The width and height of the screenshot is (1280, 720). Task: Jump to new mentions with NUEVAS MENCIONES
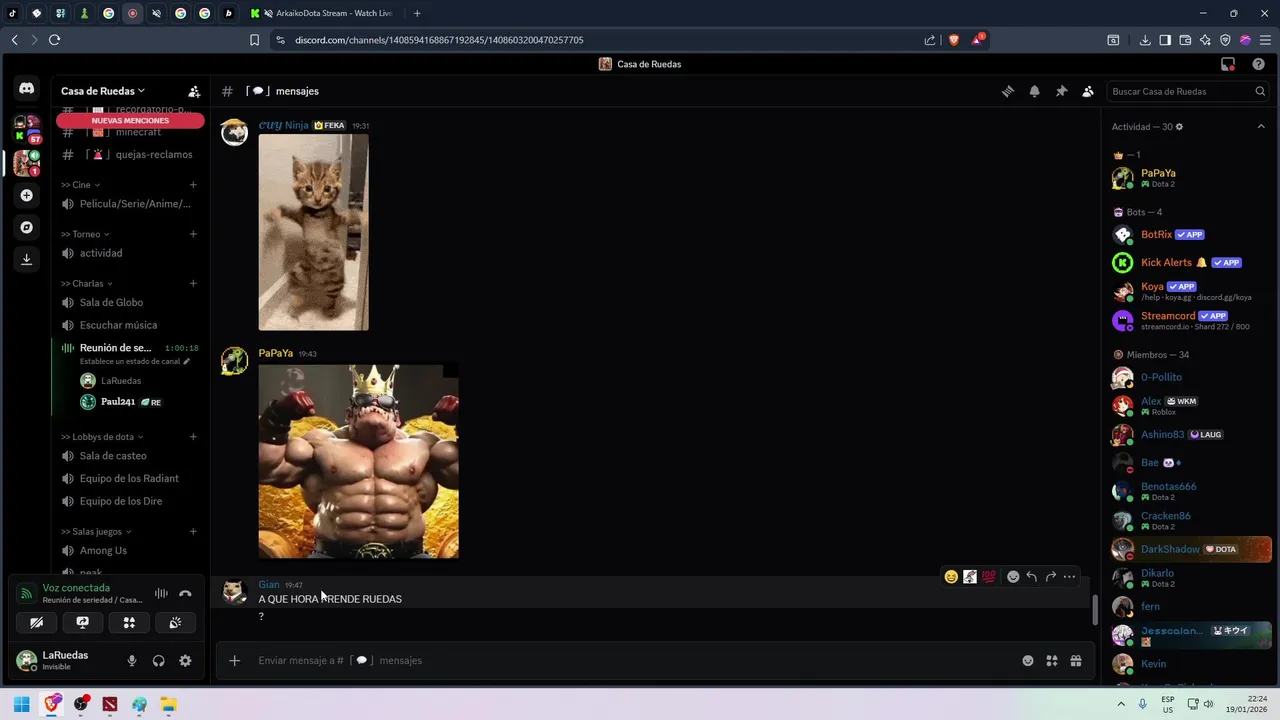(130, 120)
